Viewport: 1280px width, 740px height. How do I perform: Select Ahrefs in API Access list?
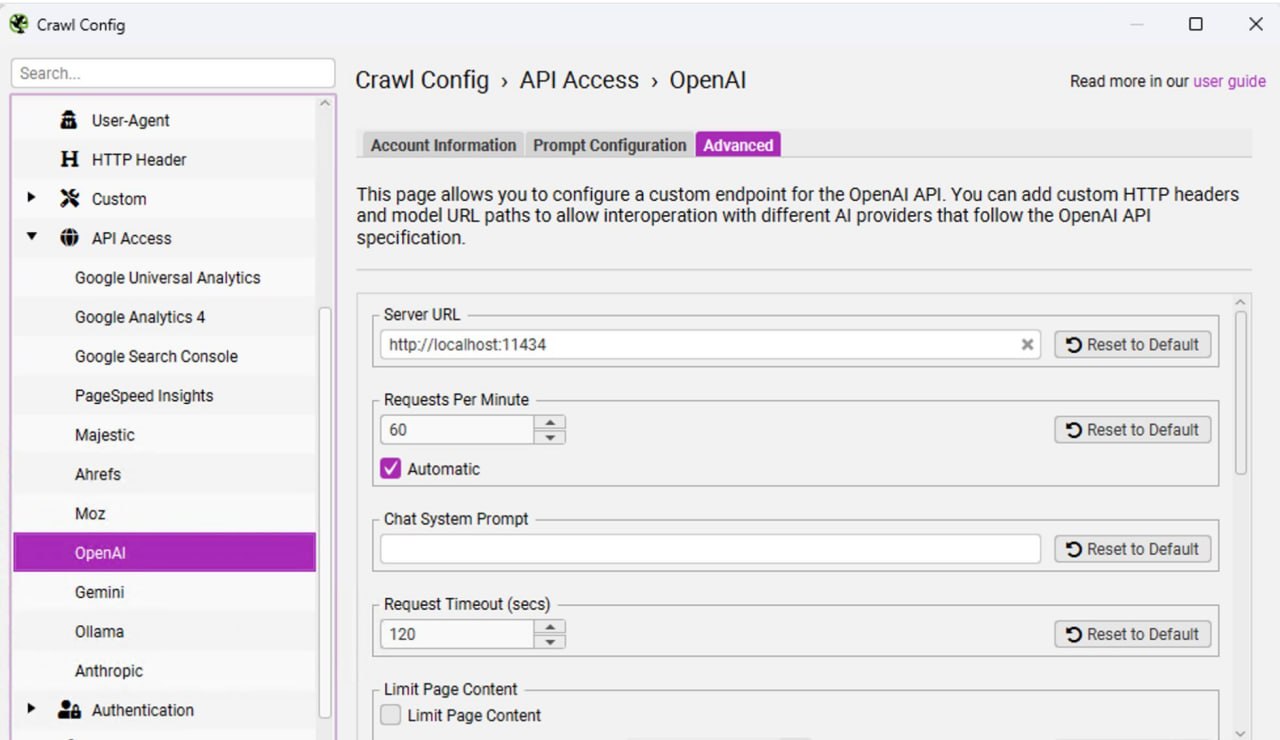click(x=164, y=474)
